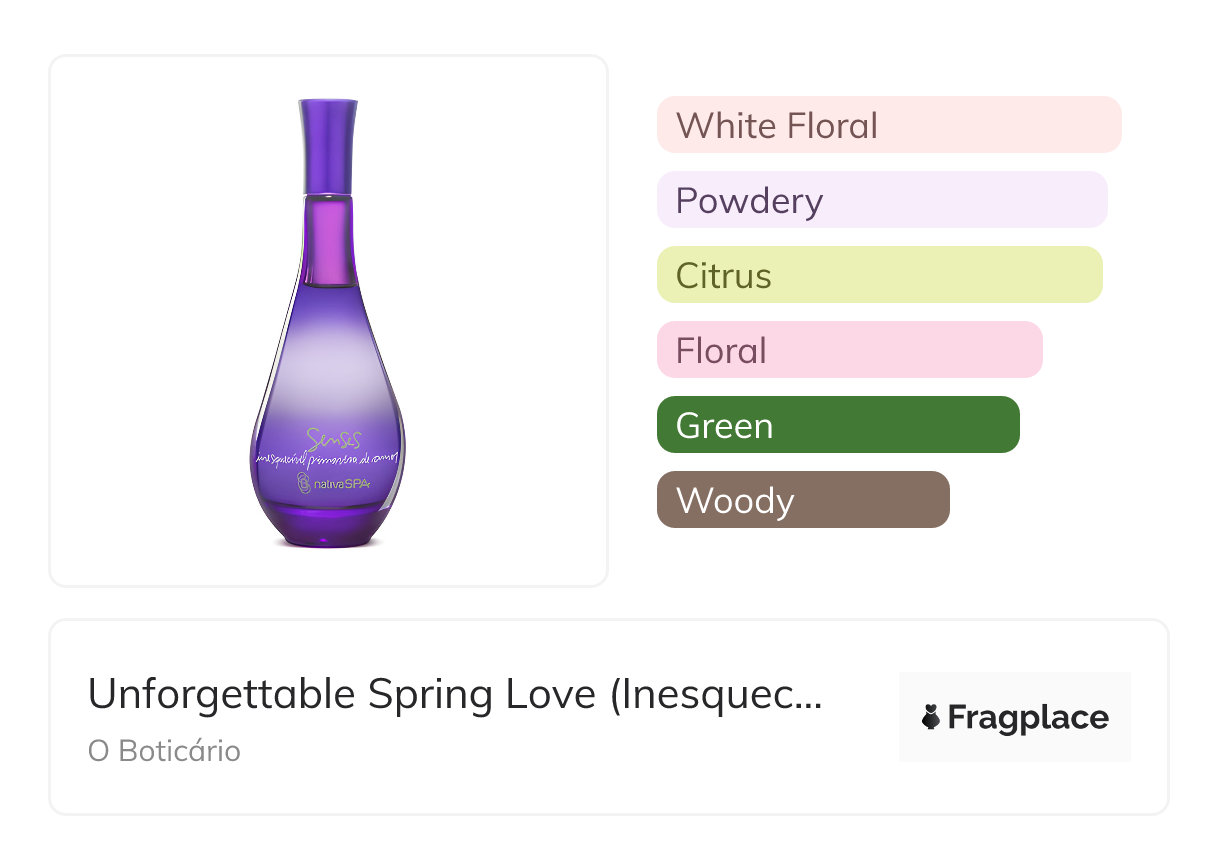This screenshot has width=1218, height=864.
Task: Select the Powdery accord bar
Action: tap(881, 200)
